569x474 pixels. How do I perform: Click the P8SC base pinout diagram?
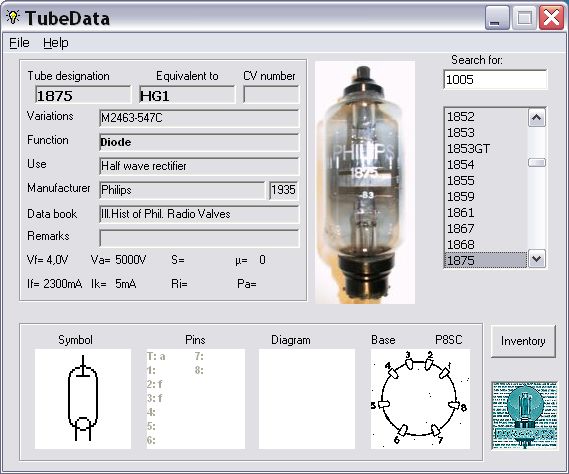click(420, 399)
